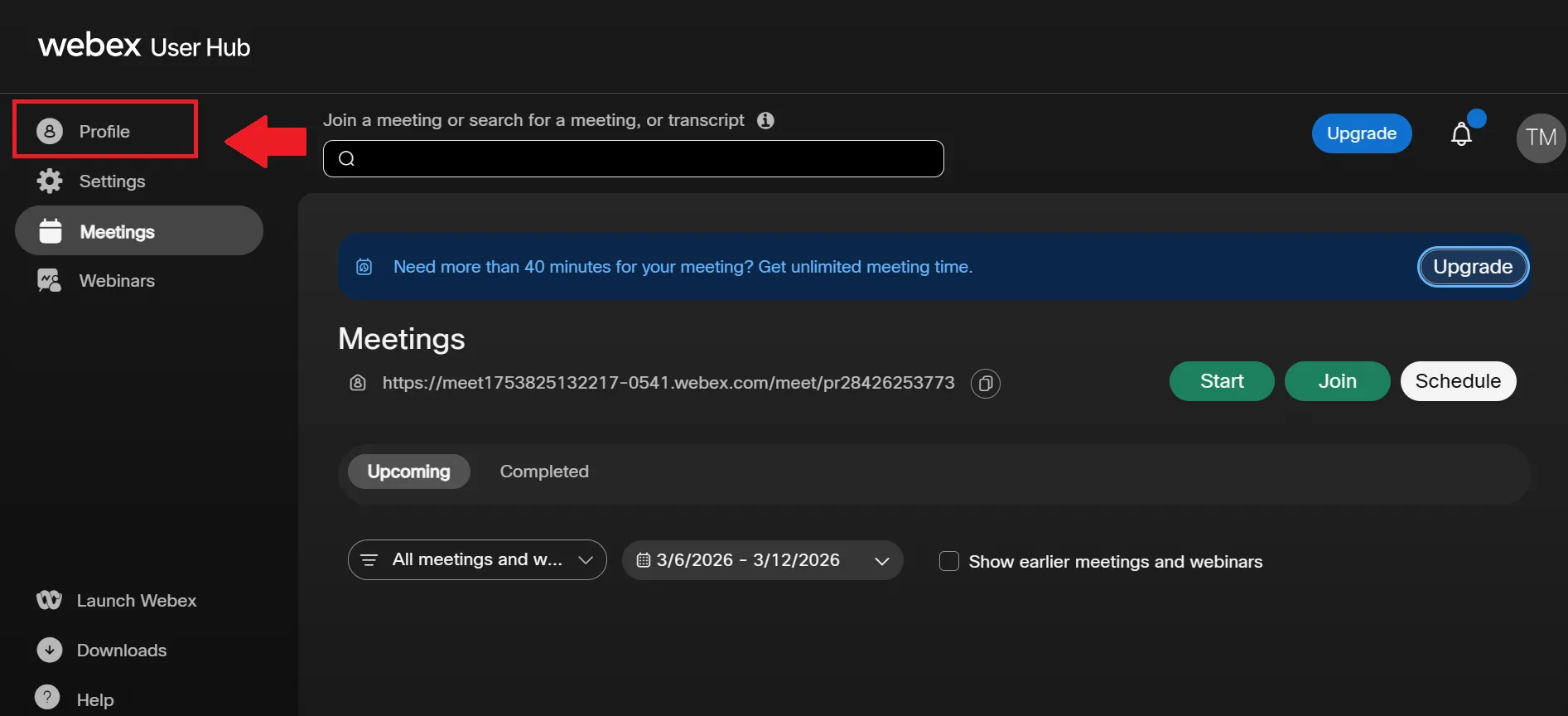Image resolution: width=1568 pixels, height=716 pixels.
Task: Copy the personal room meeting link
Action: 985,384
